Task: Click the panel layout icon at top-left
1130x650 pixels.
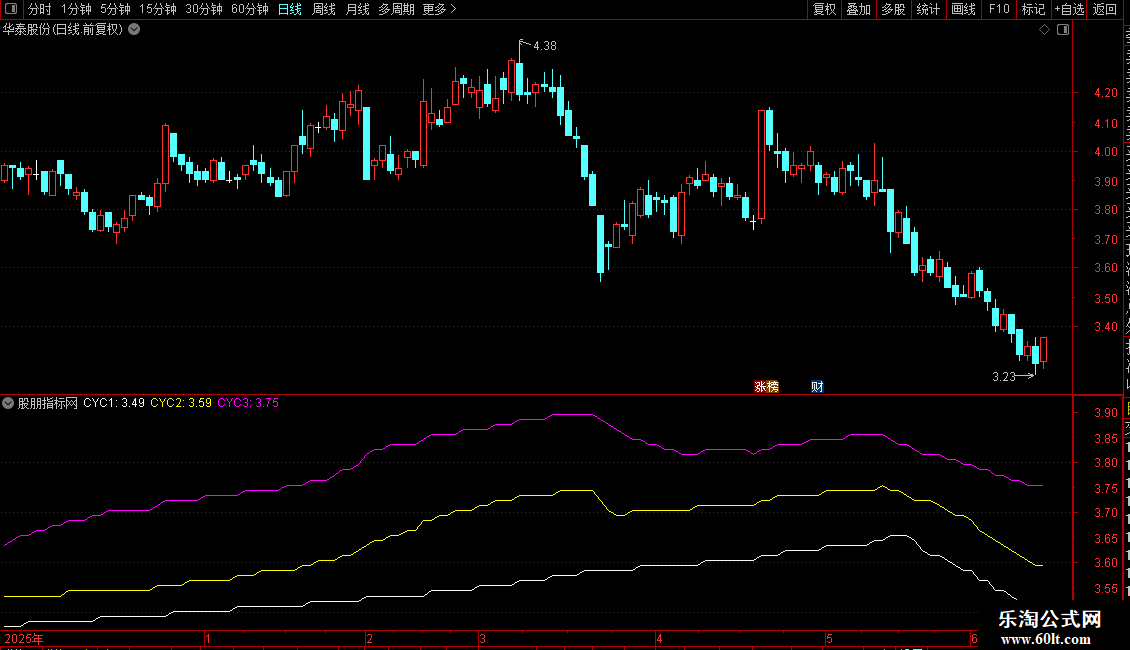Action: [12, 9]
